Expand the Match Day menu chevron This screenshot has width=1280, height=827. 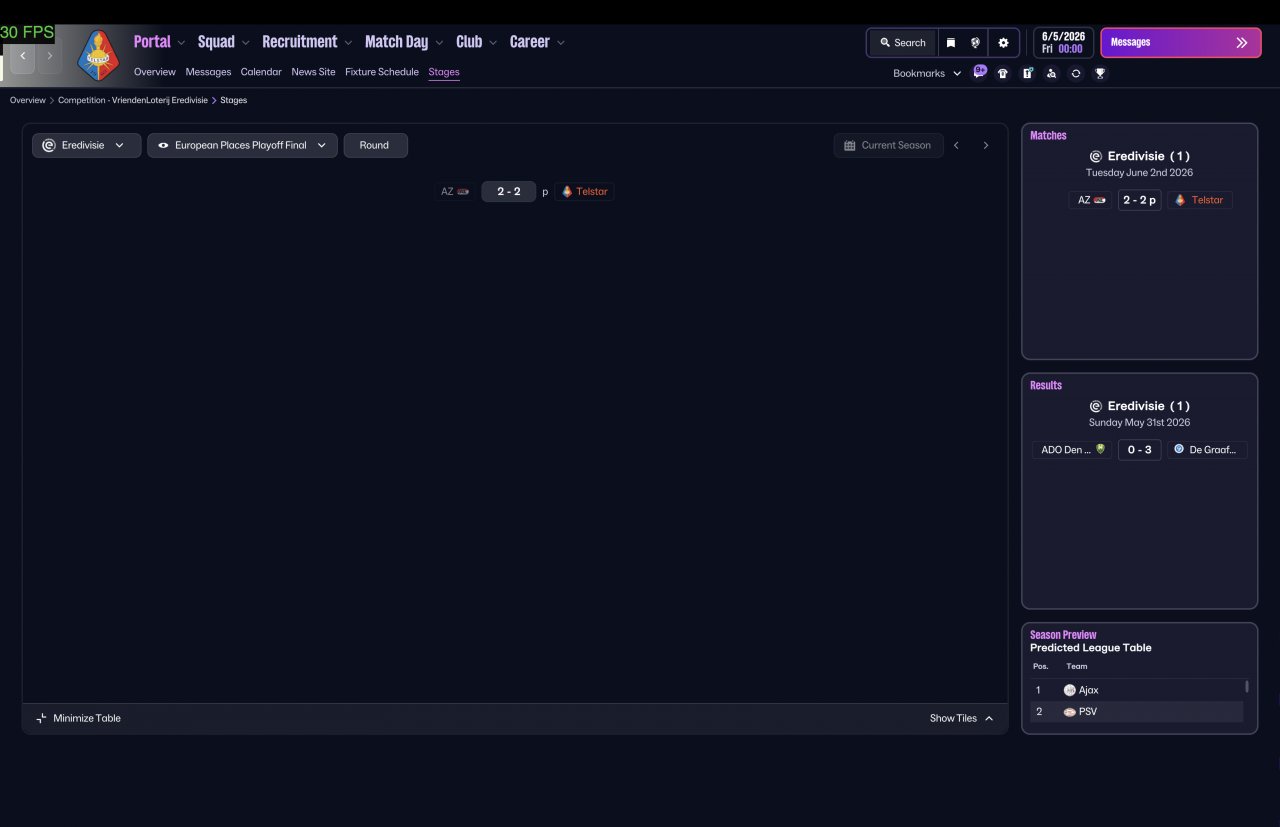pyautogui.click(x=439, y=43)
